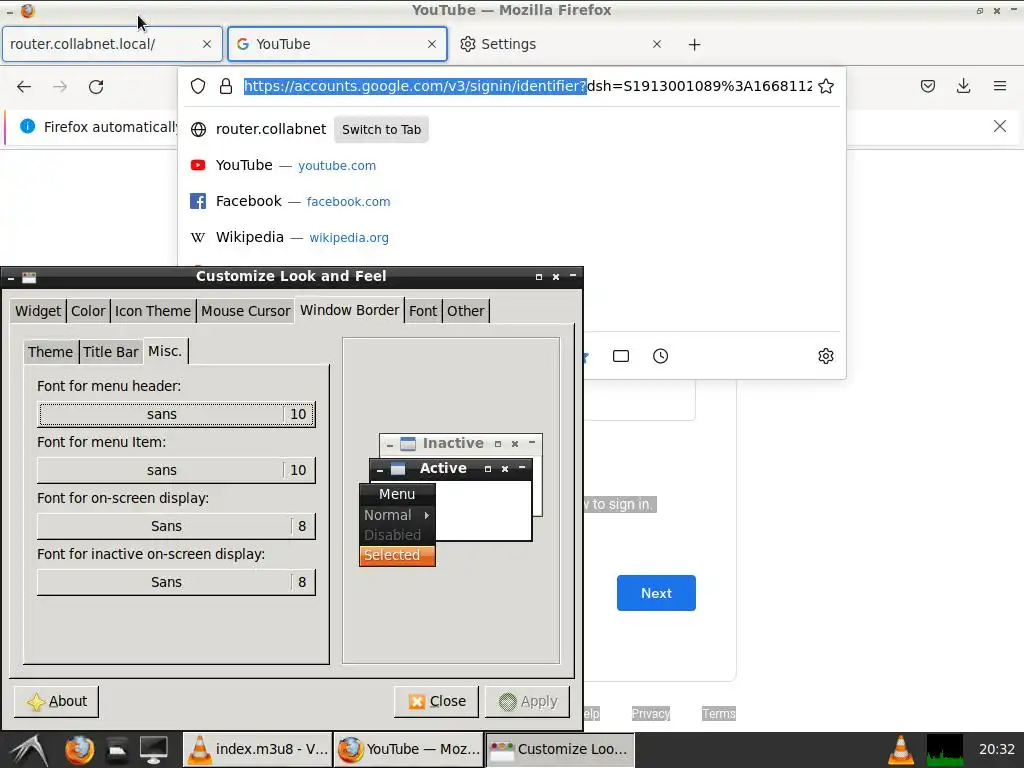The height and width of the screenshot is (768, 1024).
Task: Choose font for on-screen display
Action: point(176,526)
